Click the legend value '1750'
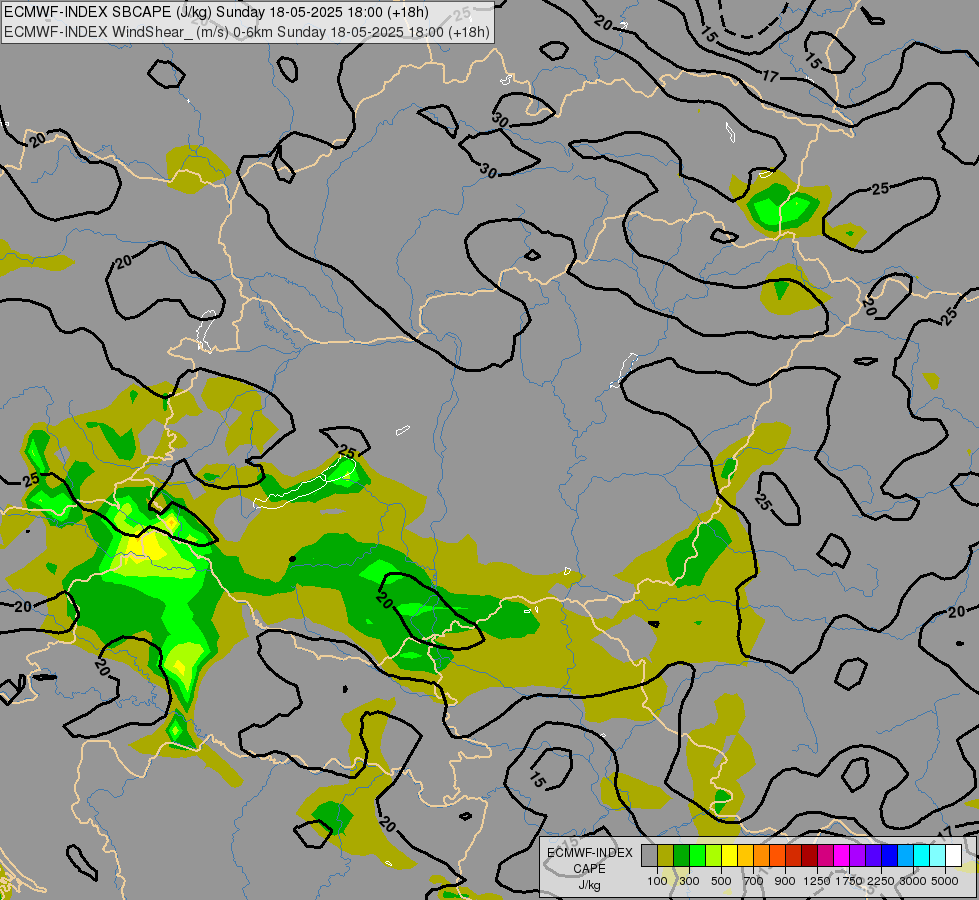The image size is (979, 900). [849, 881]
